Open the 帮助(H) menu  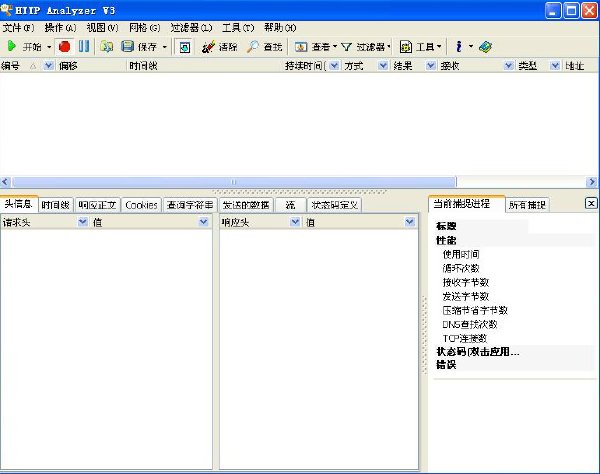(280, 28)
